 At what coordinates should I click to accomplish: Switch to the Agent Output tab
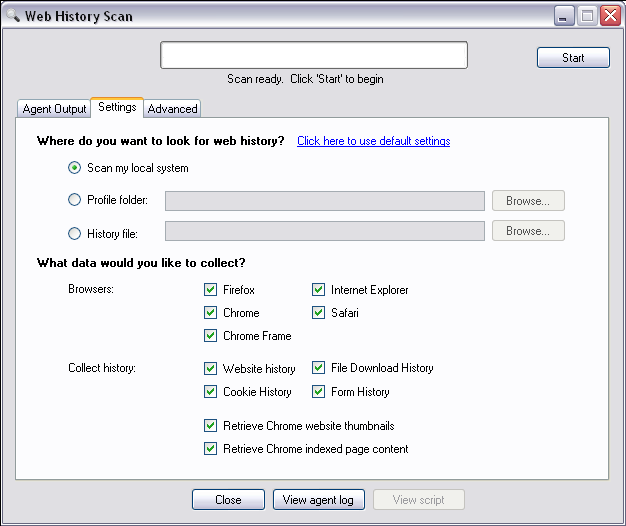coord(55,109)
